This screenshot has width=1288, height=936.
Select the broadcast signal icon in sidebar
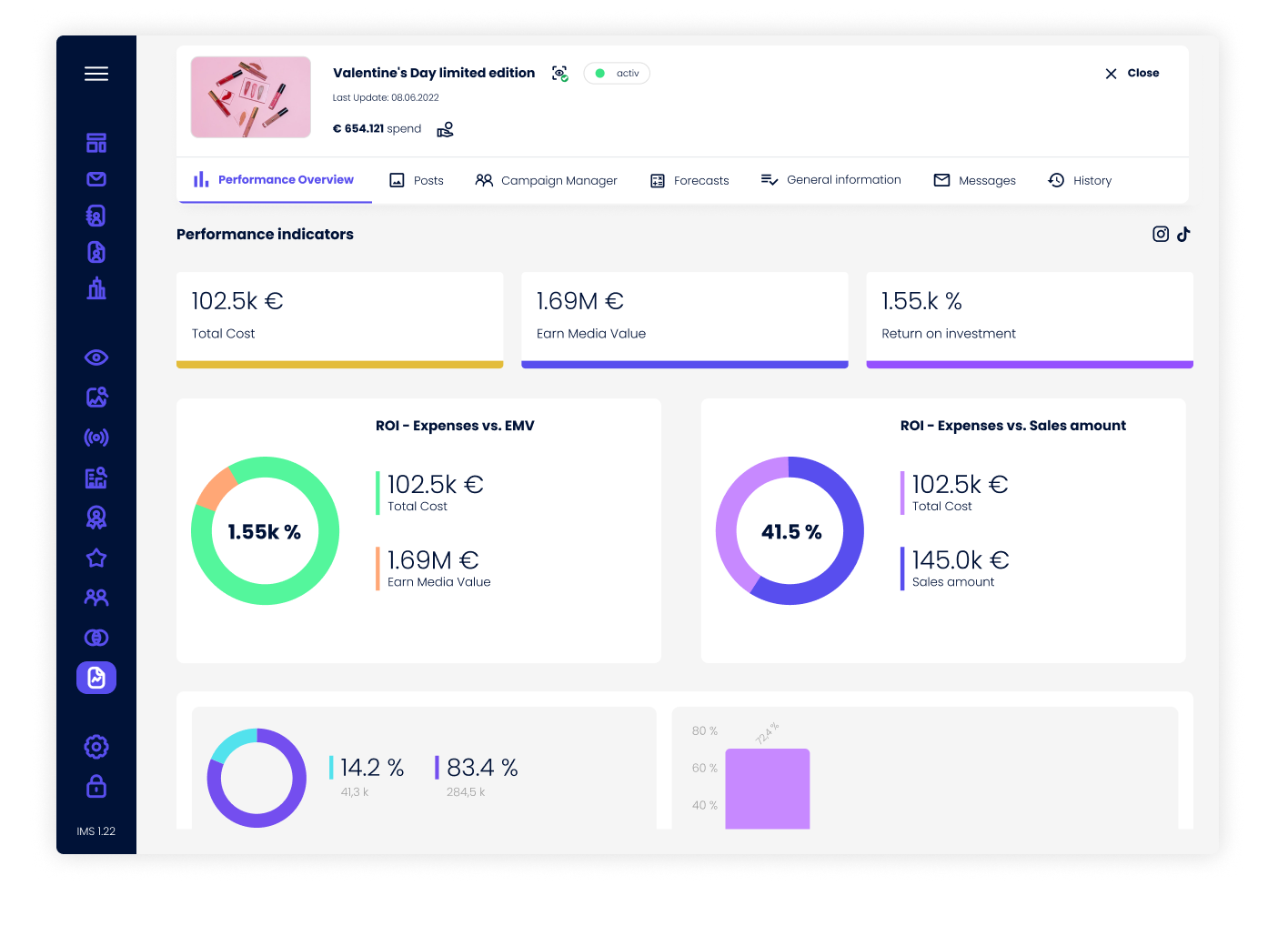(x=96, y=438)
